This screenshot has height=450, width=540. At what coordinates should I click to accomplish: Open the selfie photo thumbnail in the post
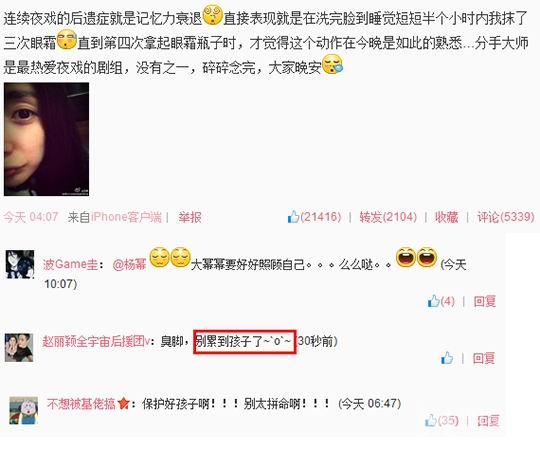[46, 139]
